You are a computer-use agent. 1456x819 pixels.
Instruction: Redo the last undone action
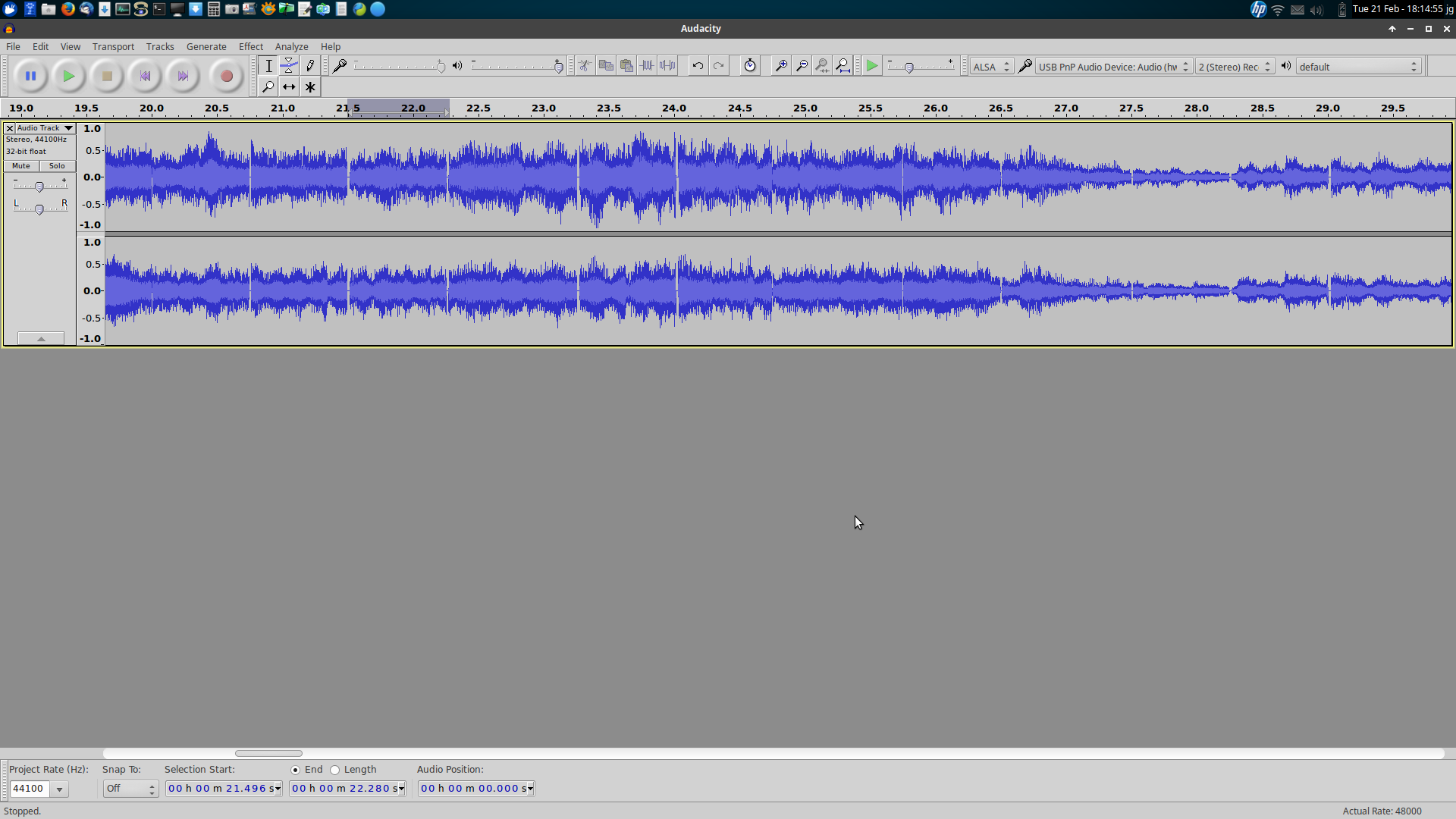[719, 66]
